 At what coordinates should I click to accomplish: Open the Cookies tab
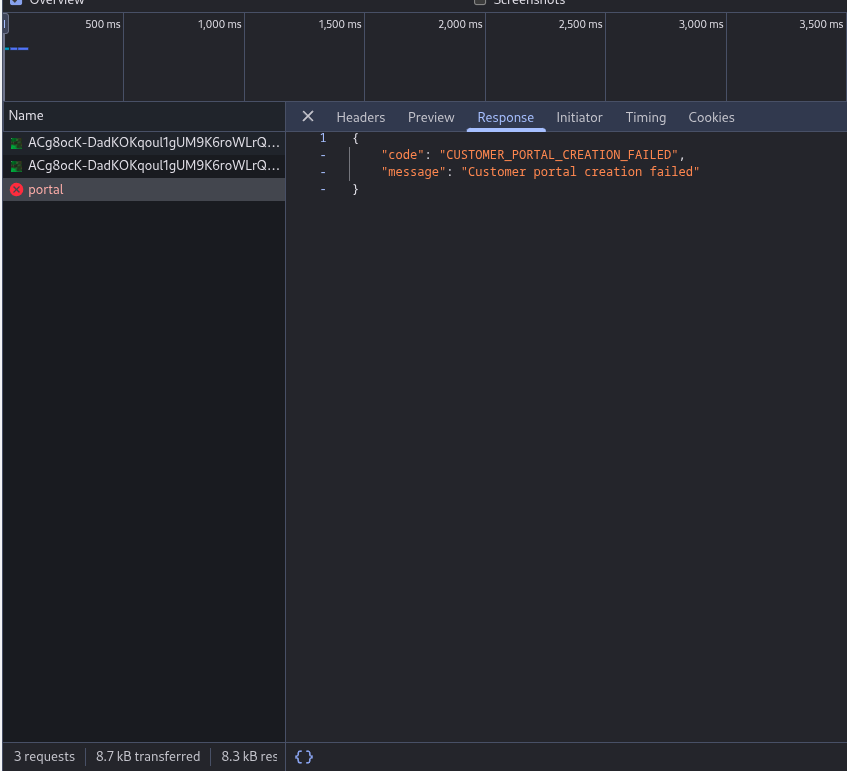click(x=711, y=117)
